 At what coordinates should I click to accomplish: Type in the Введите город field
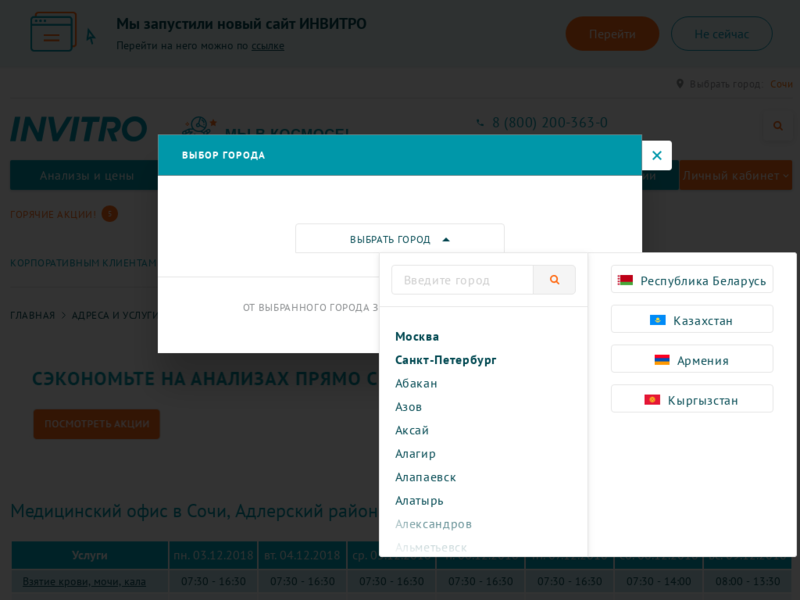click(462, 280)
